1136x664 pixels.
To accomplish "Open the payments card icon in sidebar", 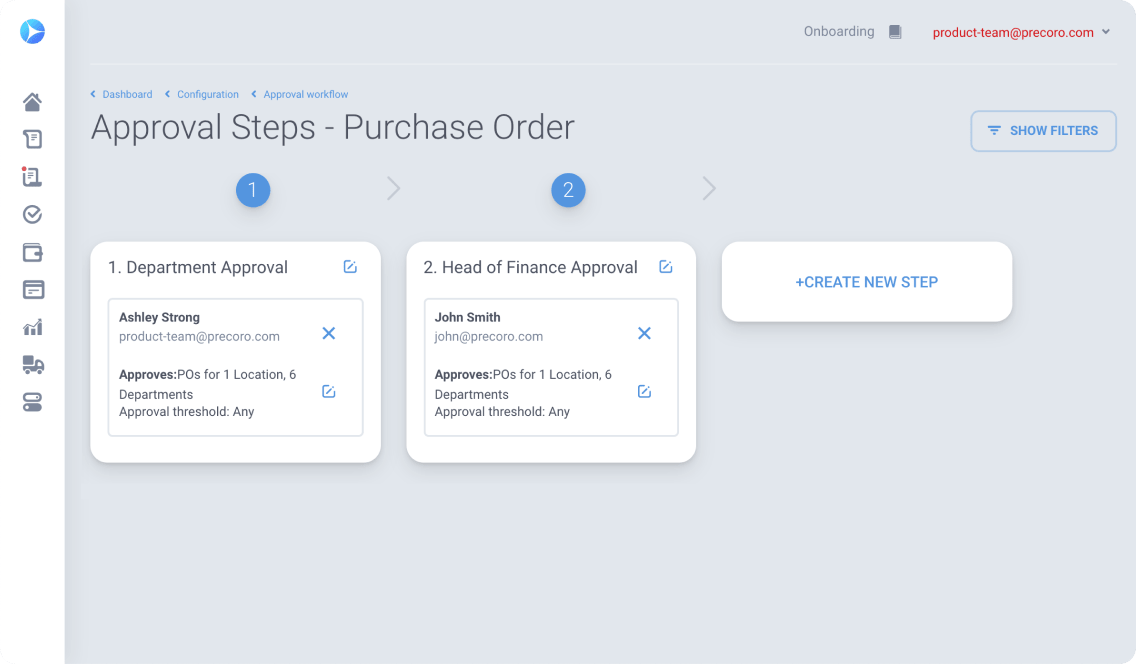I will click(x=33, y=290).
